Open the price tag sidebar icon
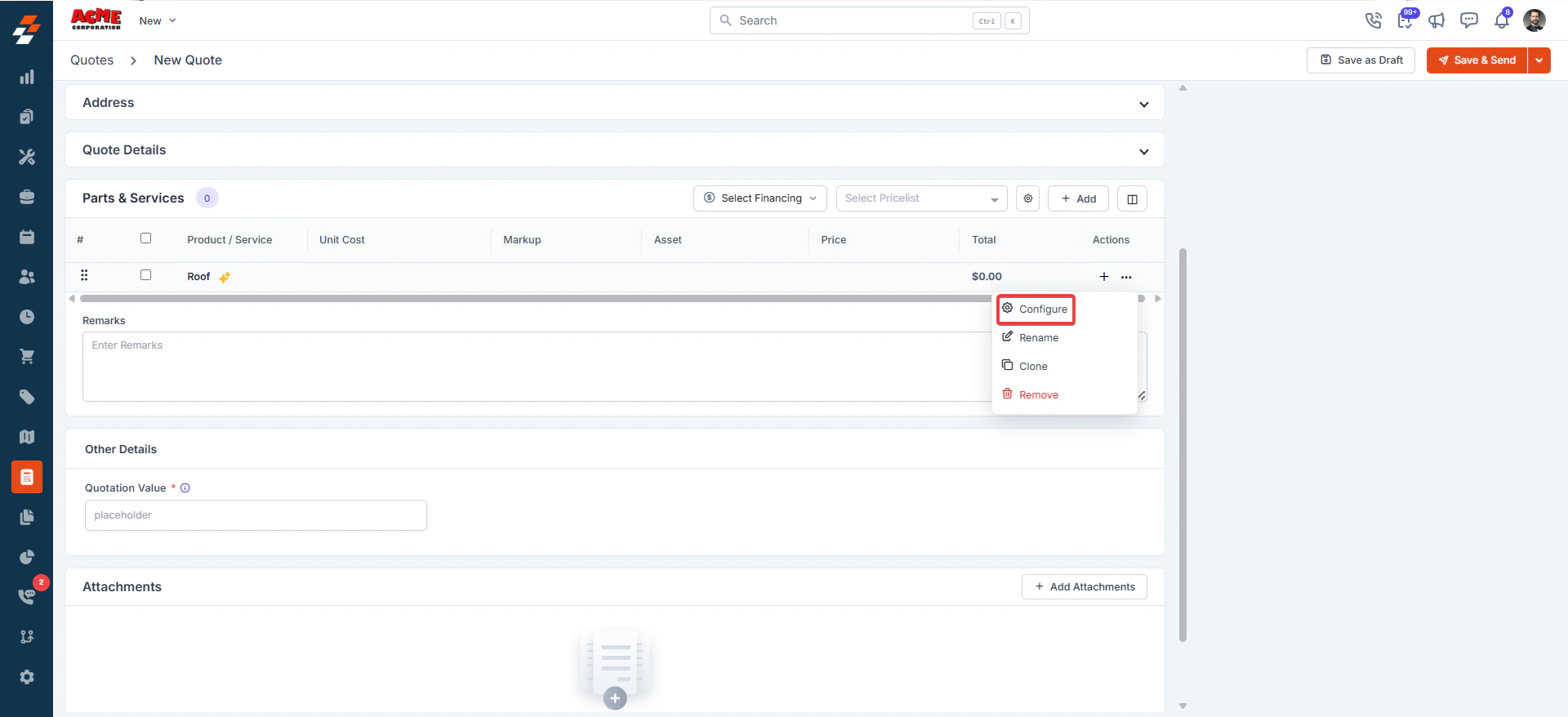1568x717 pixels. tap(27, 397)
